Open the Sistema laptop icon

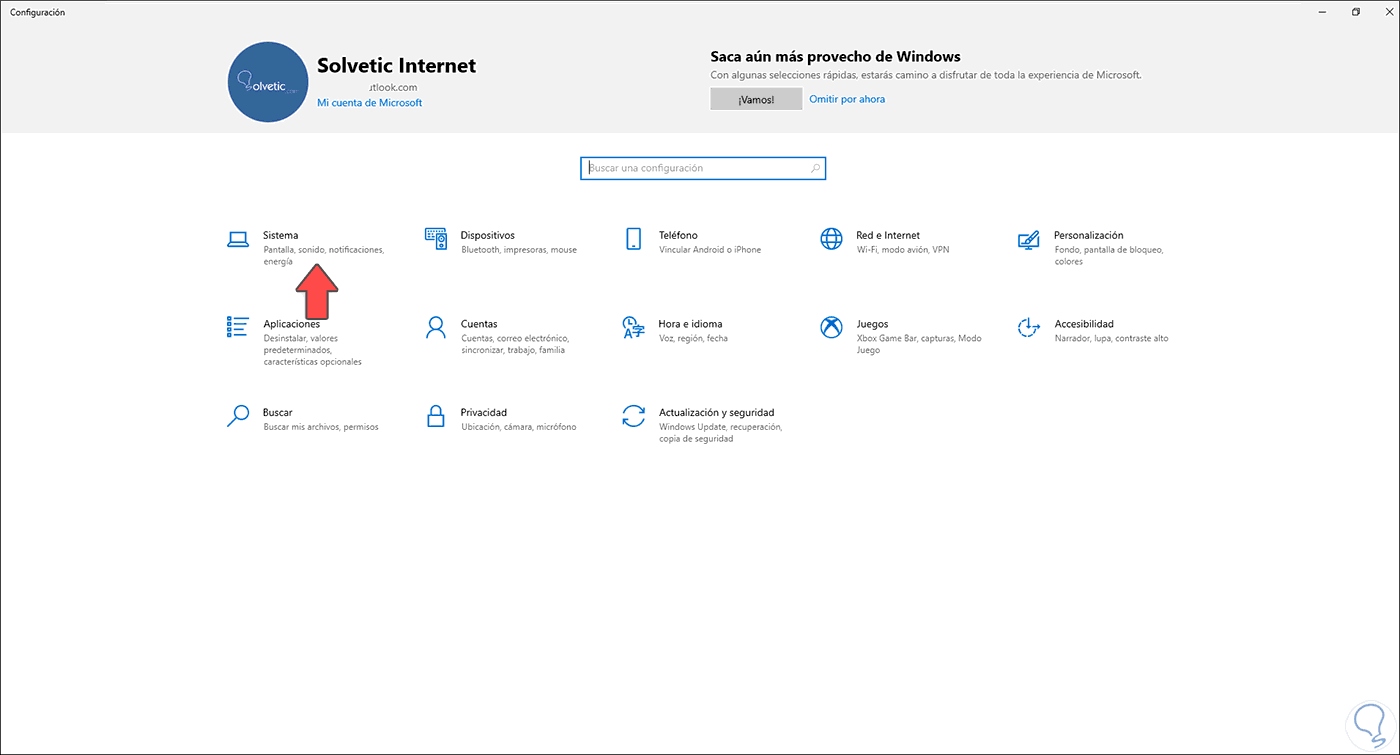coord(237,239)
